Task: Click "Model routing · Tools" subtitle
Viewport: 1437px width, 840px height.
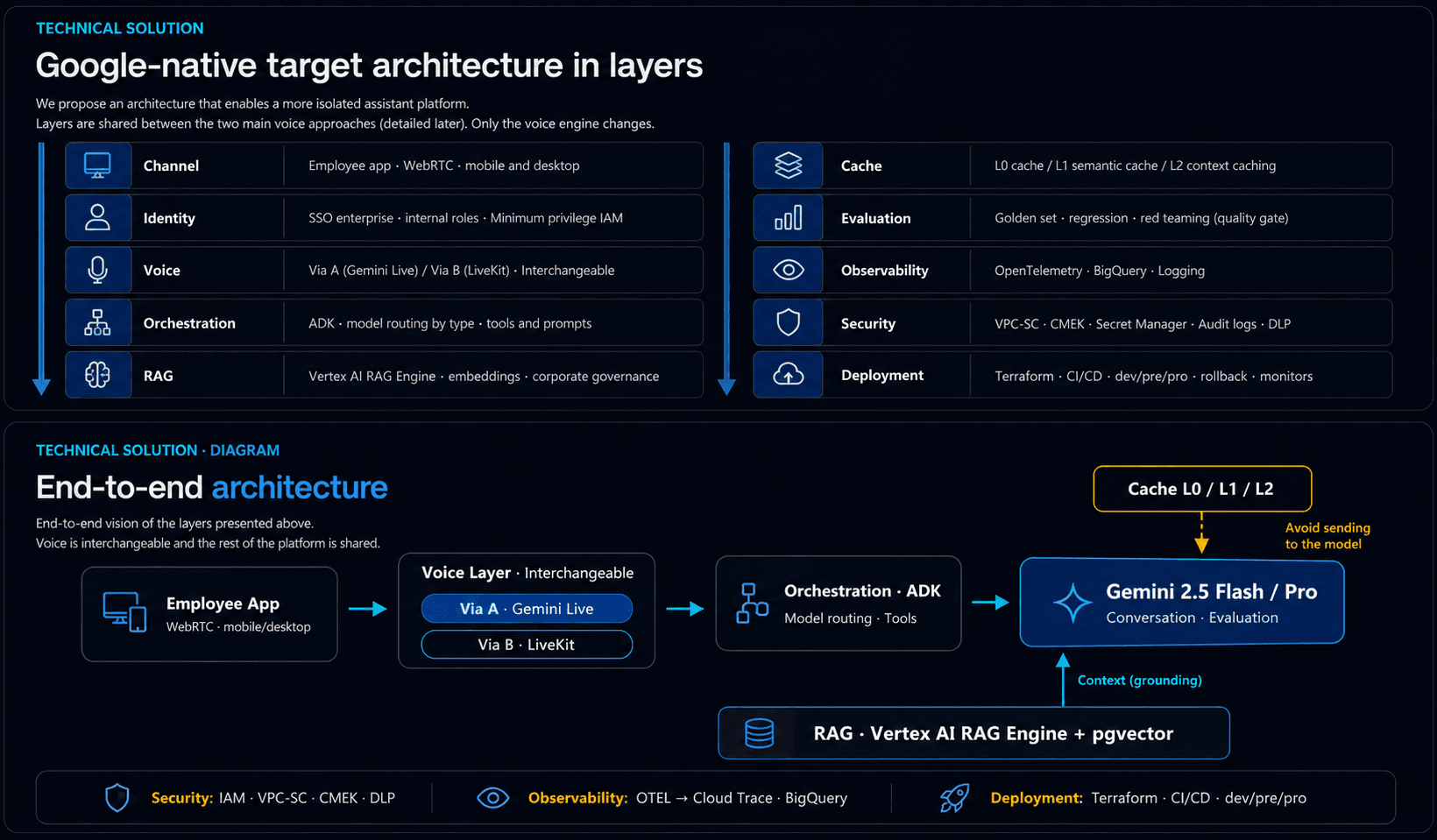Action: tap(850, 618)
